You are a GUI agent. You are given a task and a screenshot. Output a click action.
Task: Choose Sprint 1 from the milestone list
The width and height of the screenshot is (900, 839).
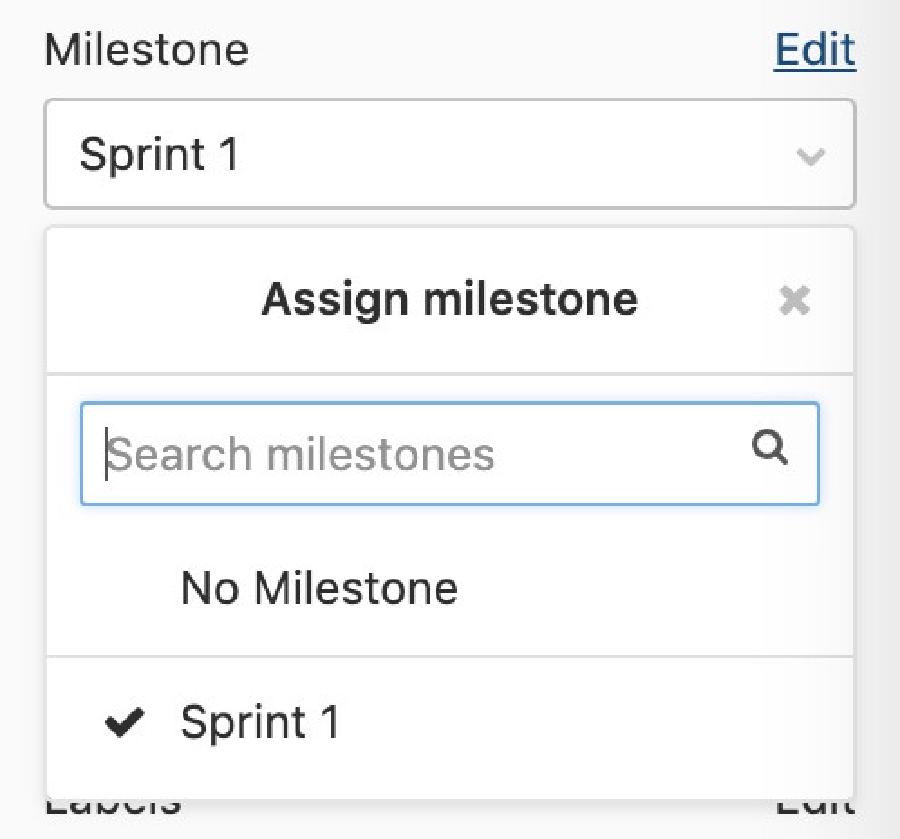(x=260, y=722)
